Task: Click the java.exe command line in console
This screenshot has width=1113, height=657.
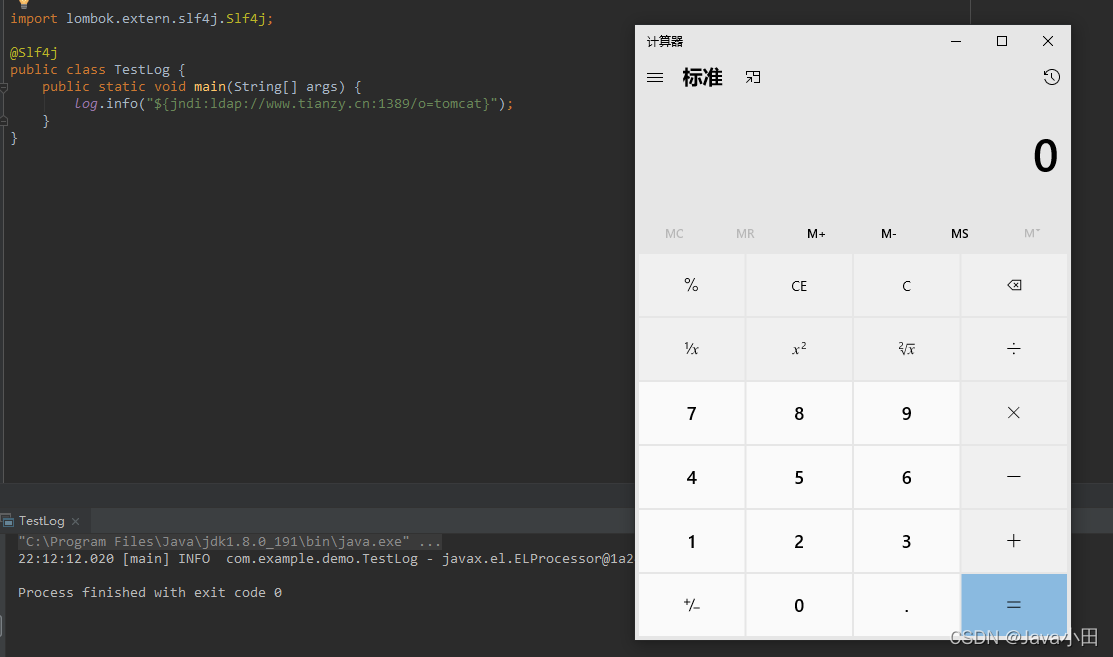Action: 229,541
